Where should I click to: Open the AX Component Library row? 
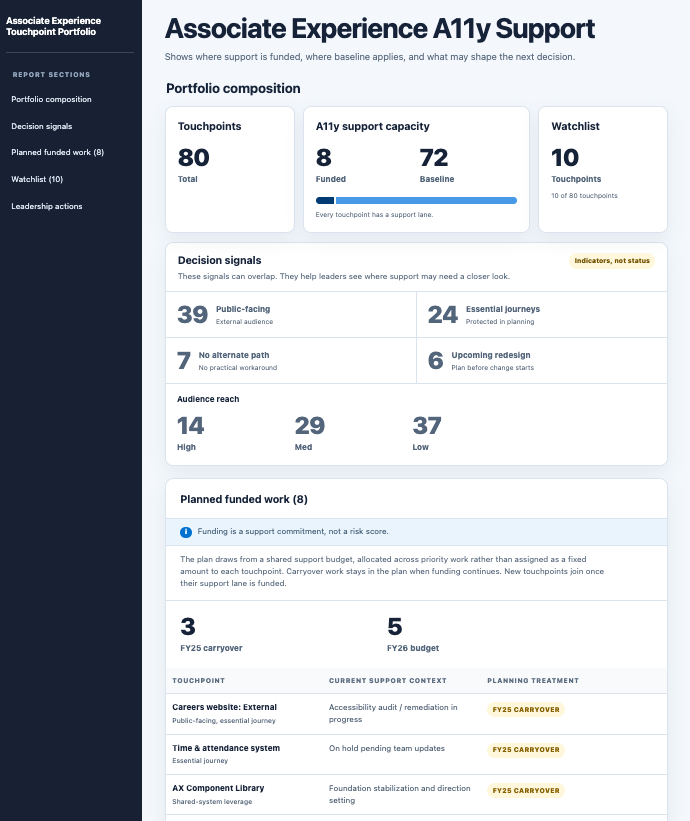[416, 794]
